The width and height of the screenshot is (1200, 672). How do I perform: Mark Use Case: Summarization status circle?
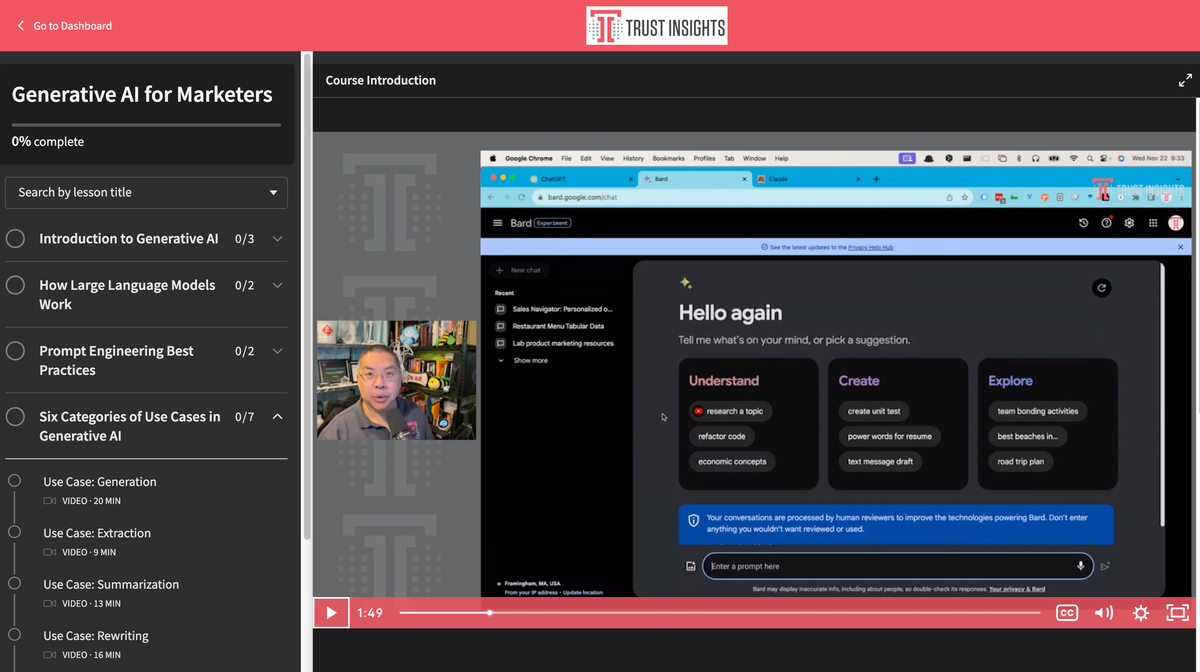(14, 583)
